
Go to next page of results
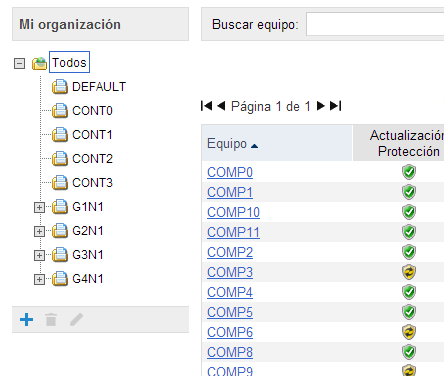click(321, 106)
